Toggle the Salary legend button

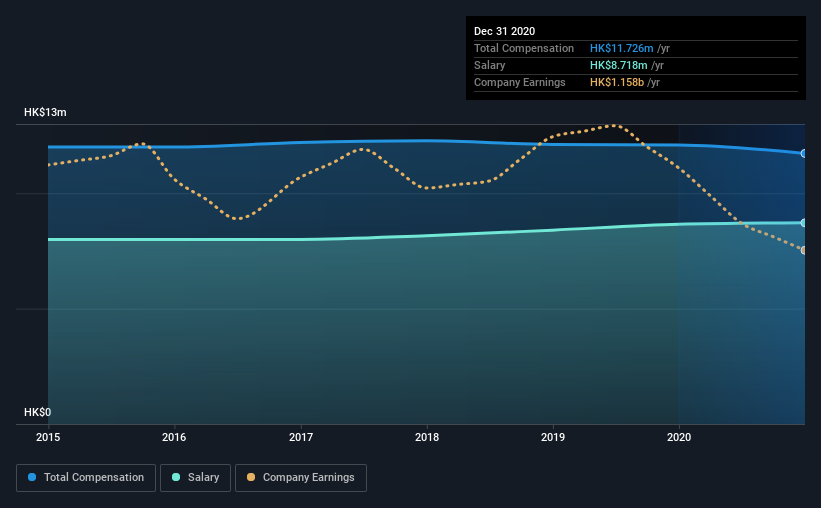195,478
